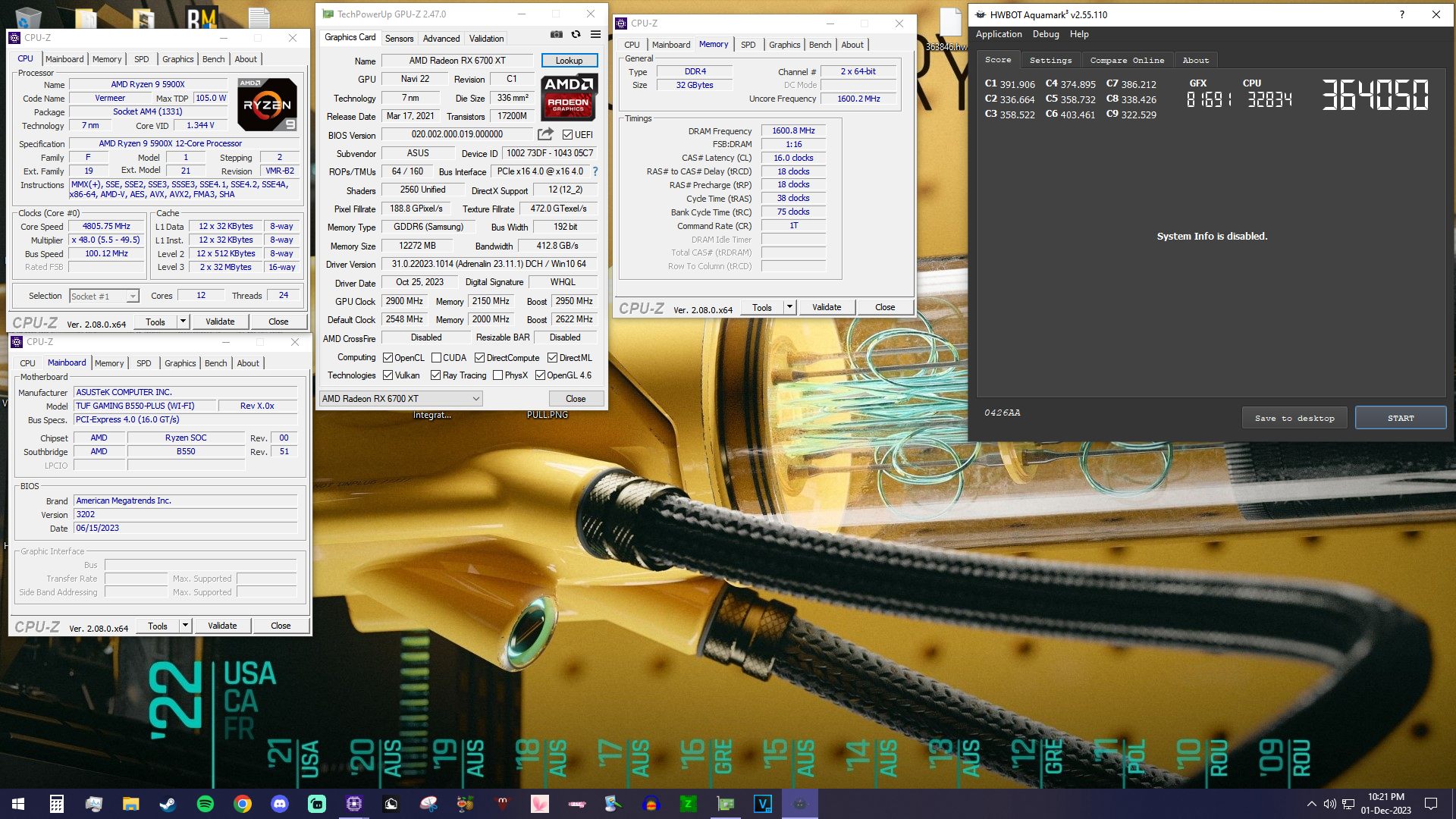
Task: Toggle the DirectML checkbox
Action: tap(552, 358)
